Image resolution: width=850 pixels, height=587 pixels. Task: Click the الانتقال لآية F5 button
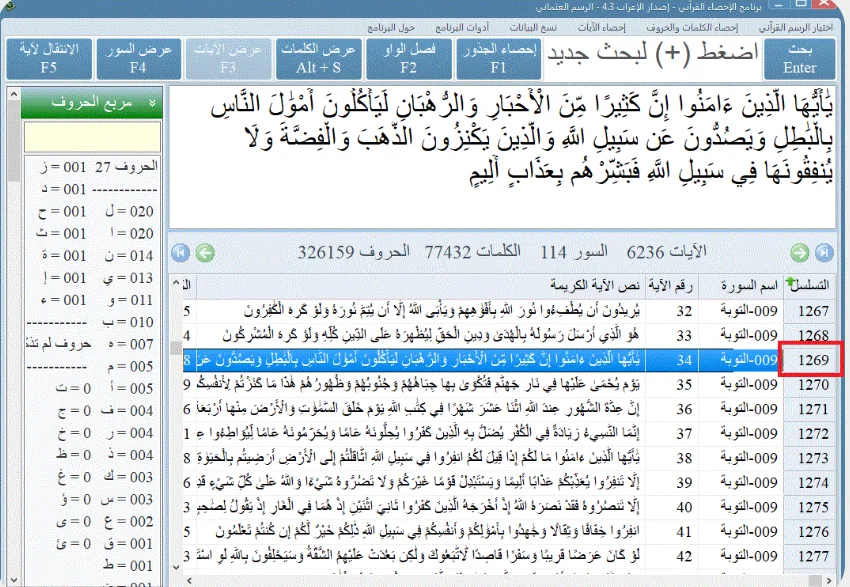point(49,60)
